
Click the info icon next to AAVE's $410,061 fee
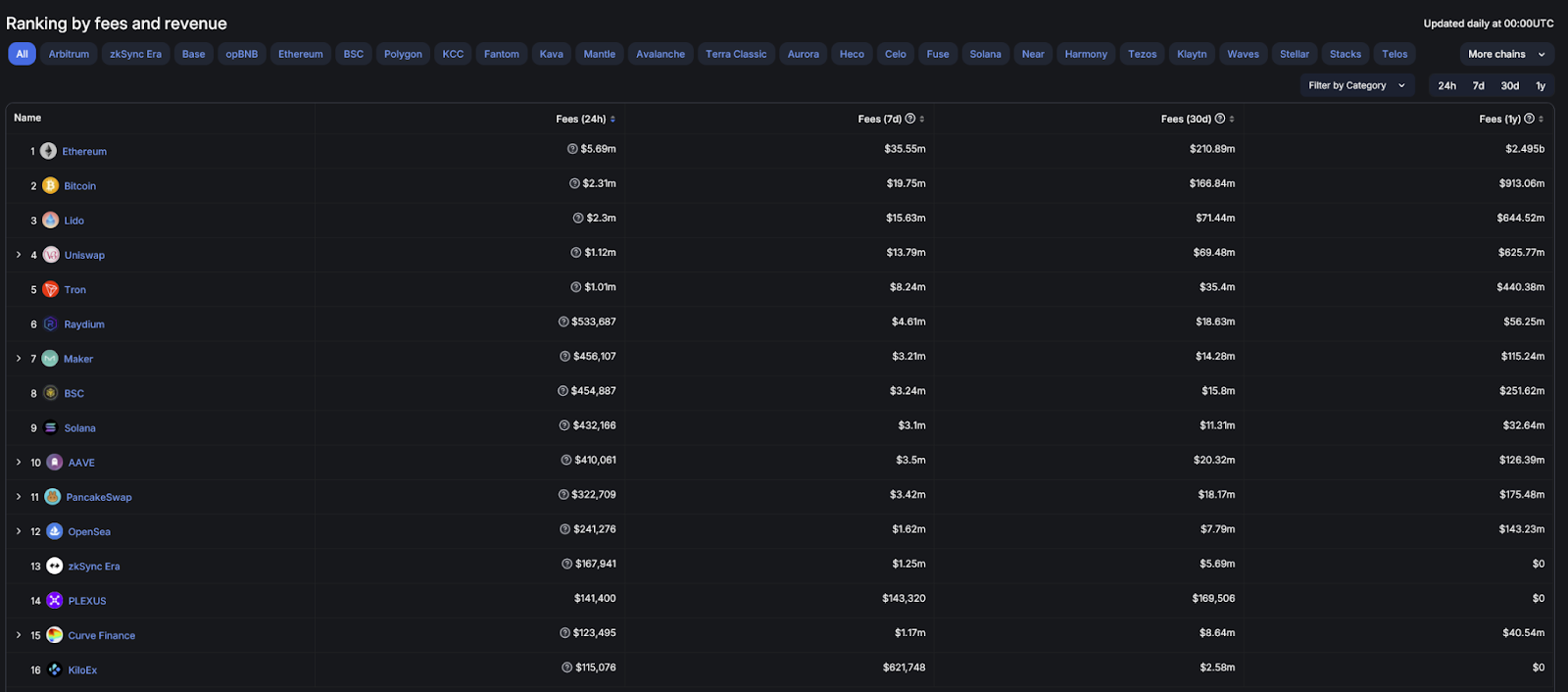pyautogui.click(x=566, y=460)
